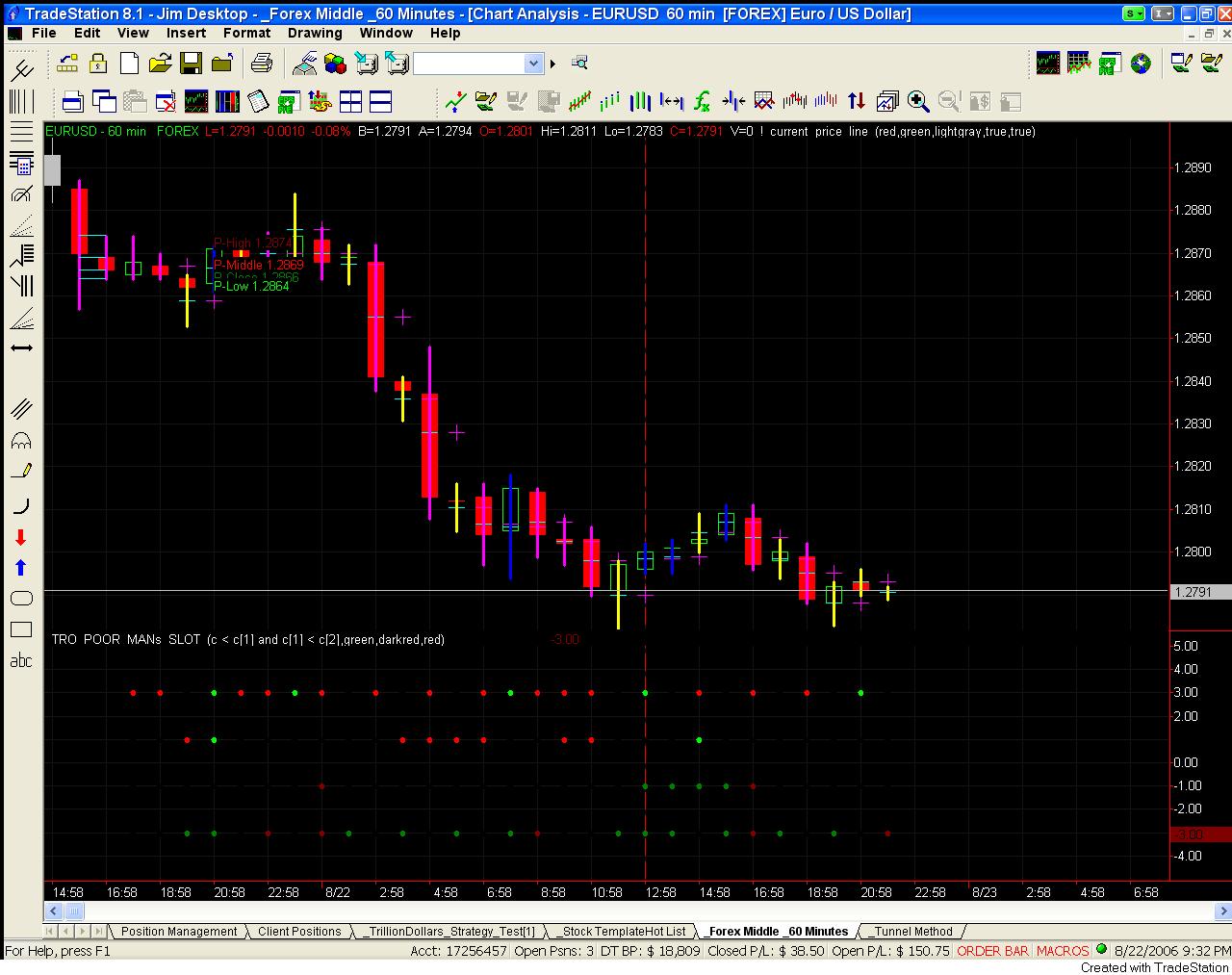Open the symbol dropdown in toolbar
Viewport: 1232px width, 975px height.
(x=533, y=64)
